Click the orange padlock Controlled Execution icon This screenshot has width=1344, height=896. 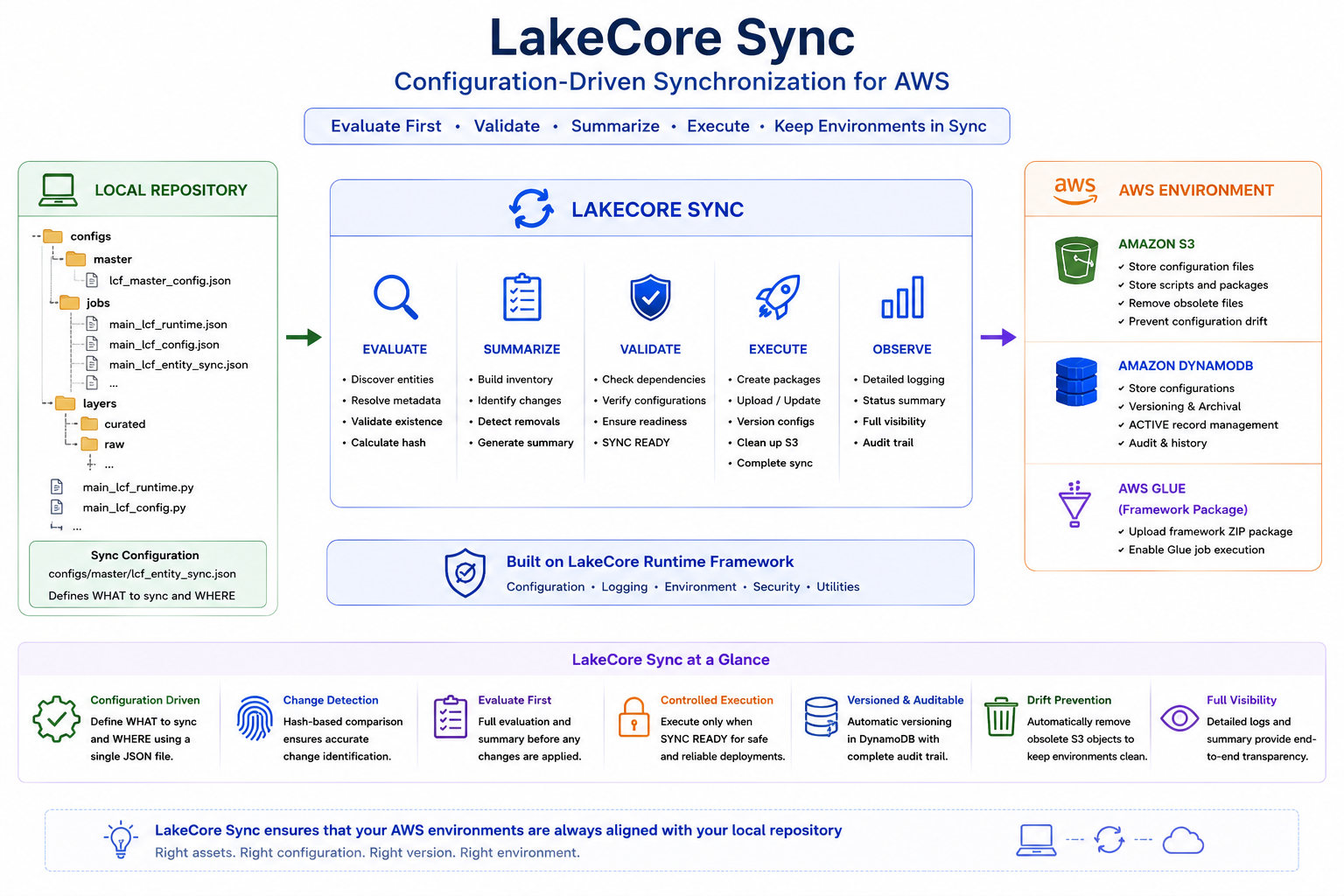634,717
